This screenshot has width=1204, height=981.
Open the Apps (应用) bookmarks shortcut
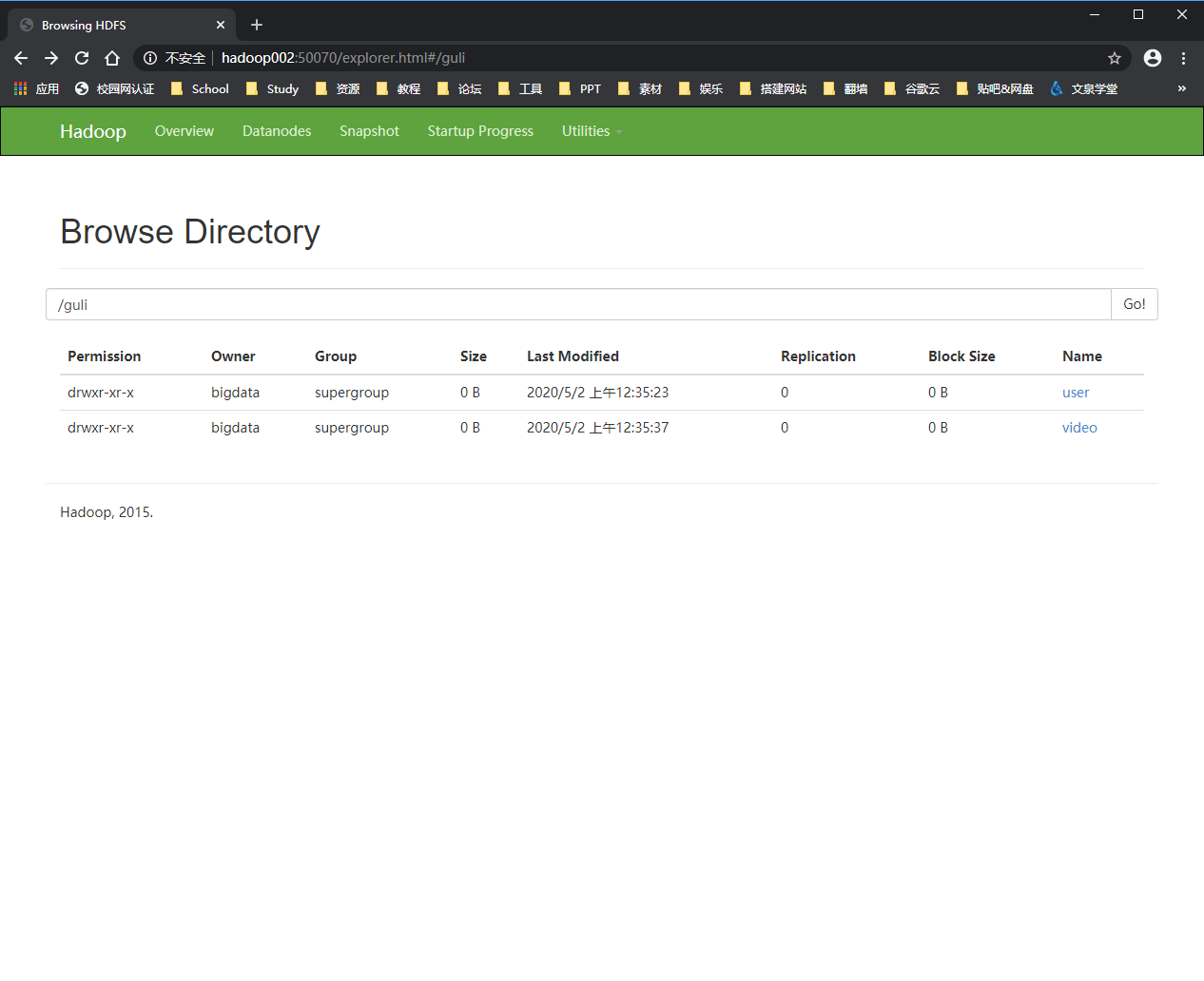tap(36, 88)
